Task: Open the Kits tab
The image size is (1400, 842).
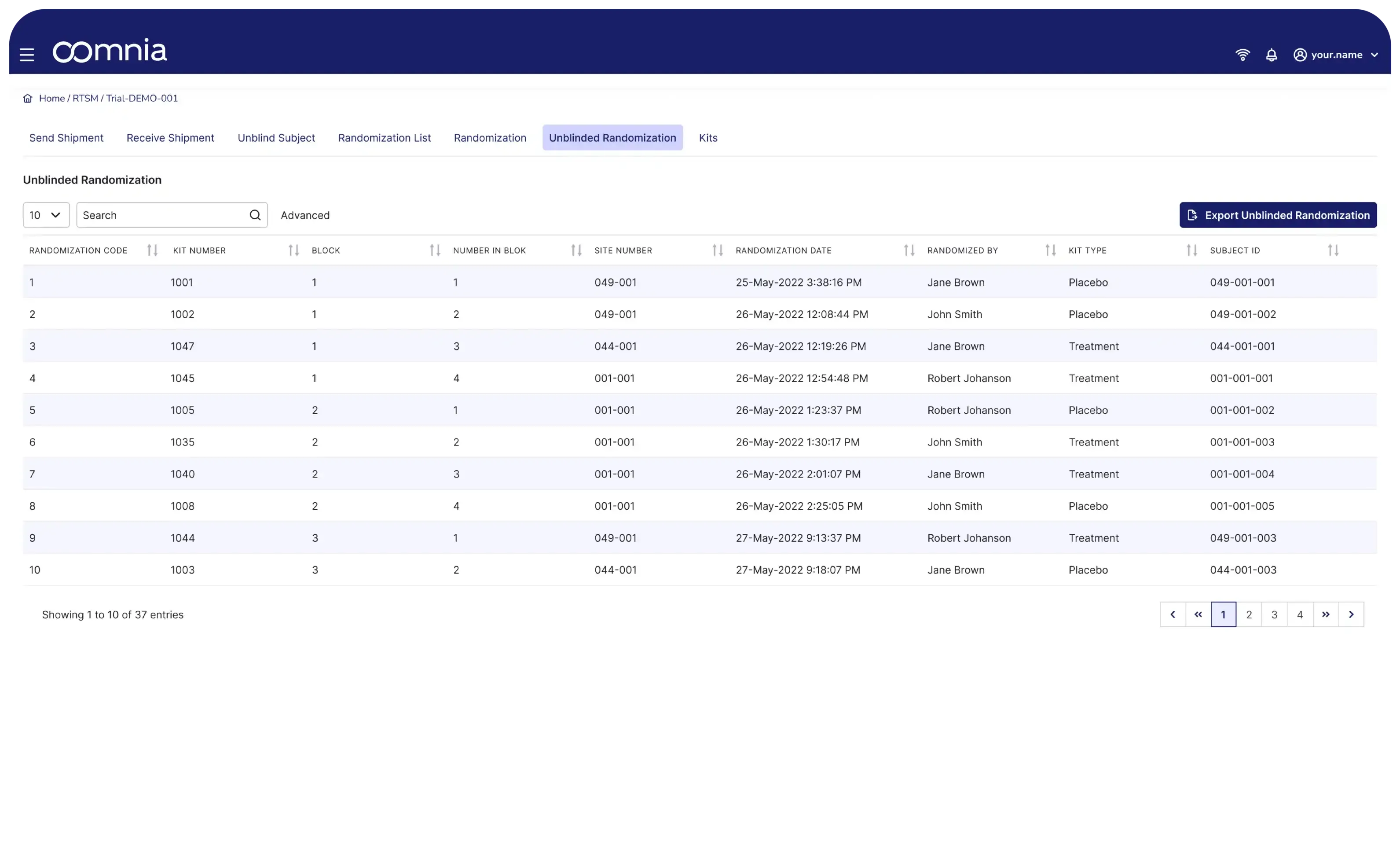Action: point(708,138)
